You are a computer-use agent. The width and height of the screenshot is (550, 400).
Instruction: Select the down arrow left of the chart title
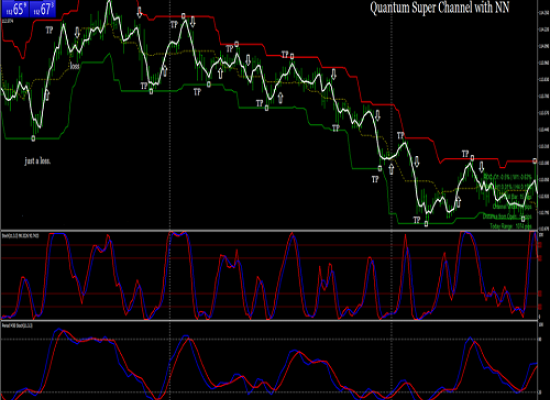coord(139,12)
